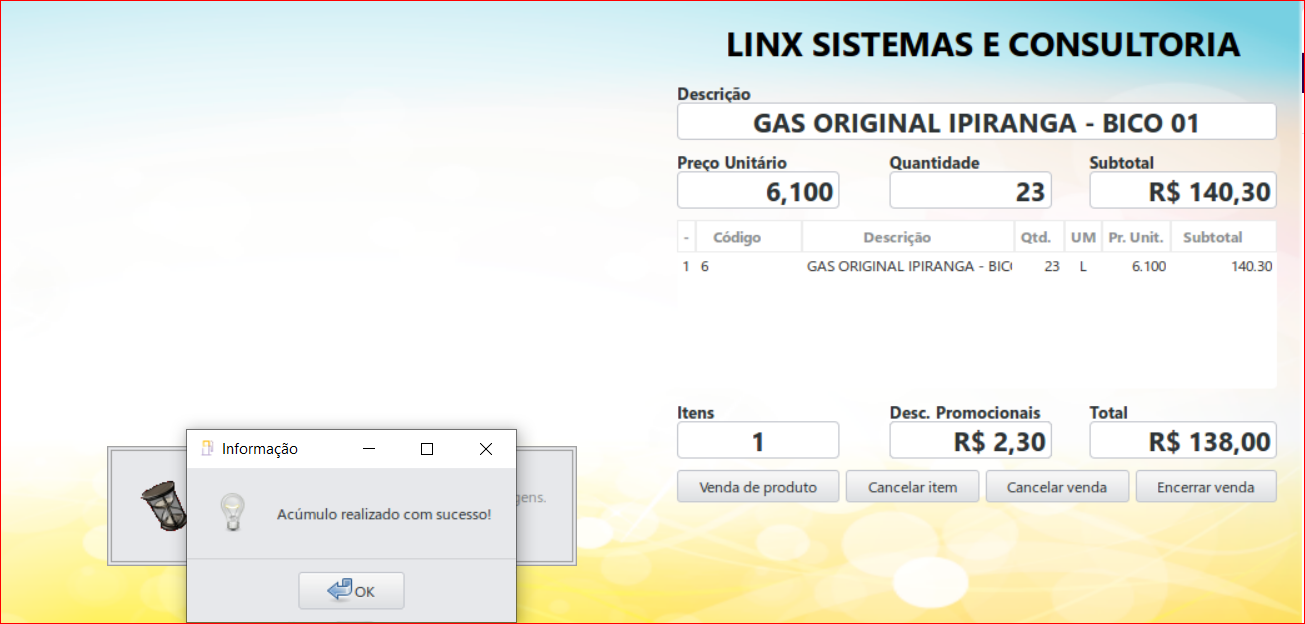Confirm the Informação dialog with OK
This screenshot has height=624, width=1305.
pyautogui.click(x=351, y=591)
